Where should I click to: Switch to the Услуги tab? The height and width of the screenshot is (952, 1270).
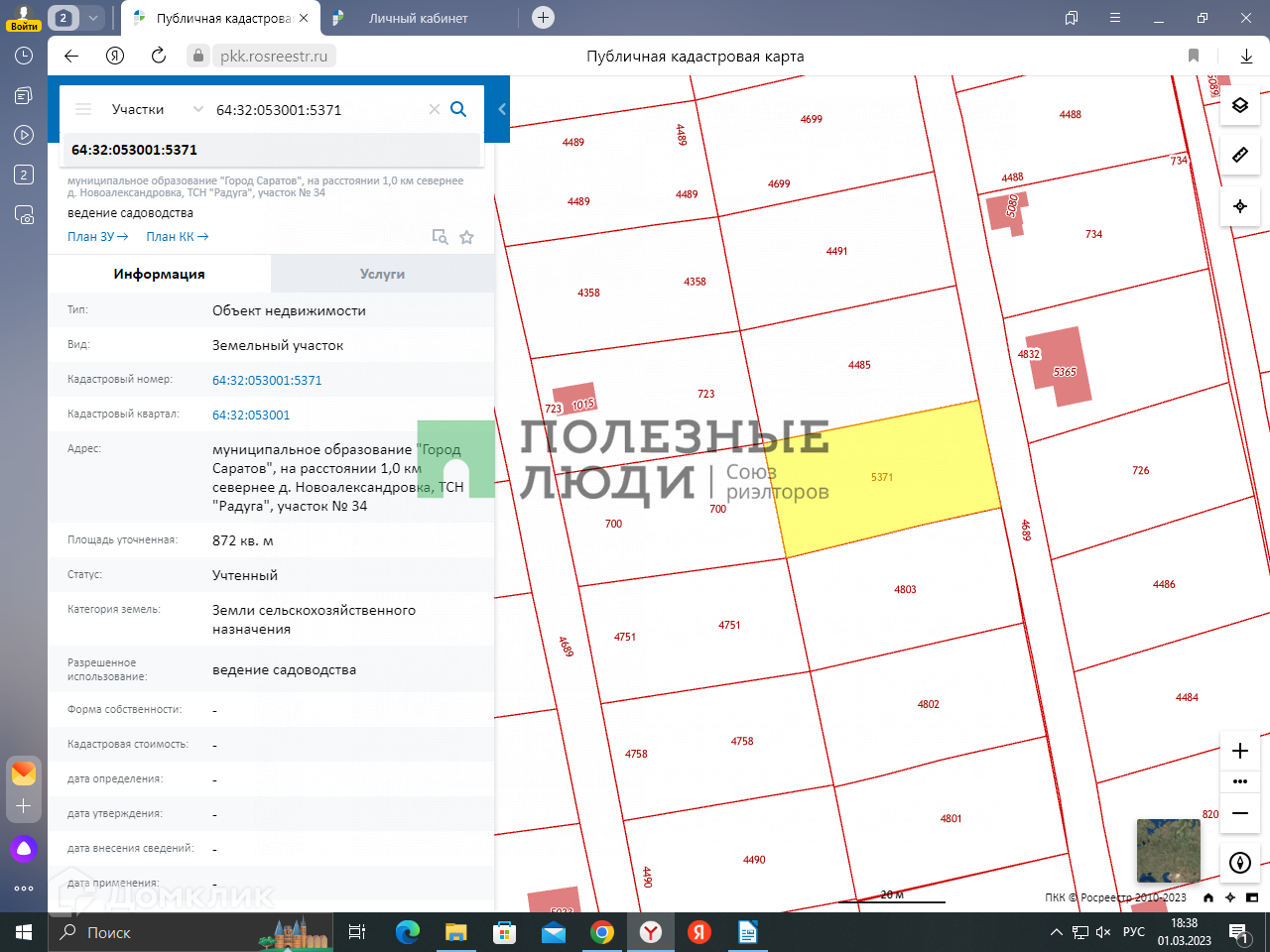pos(382,274)
